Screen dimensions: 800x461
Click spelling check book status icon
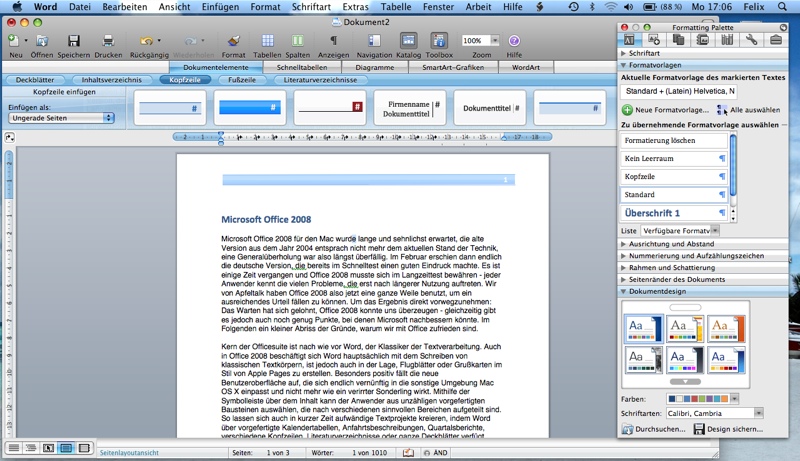[408, 452]
